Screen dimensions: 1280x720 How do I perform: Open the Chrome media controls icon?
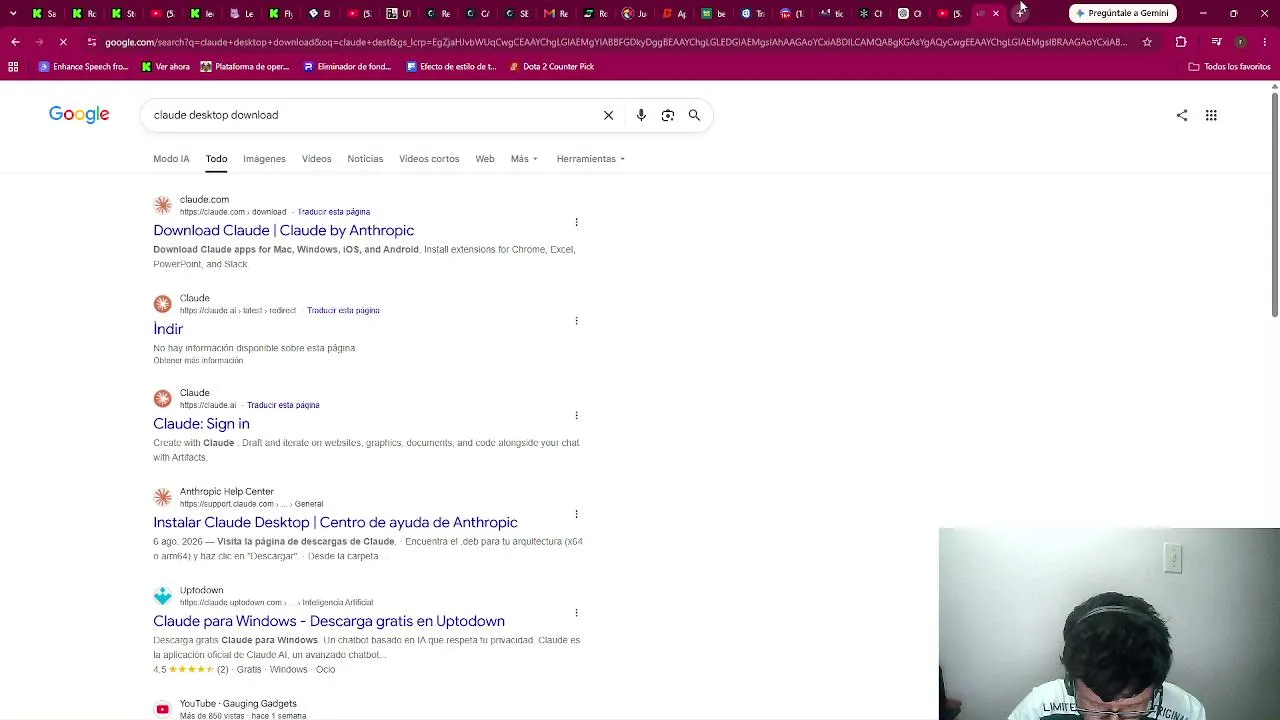1216,42
